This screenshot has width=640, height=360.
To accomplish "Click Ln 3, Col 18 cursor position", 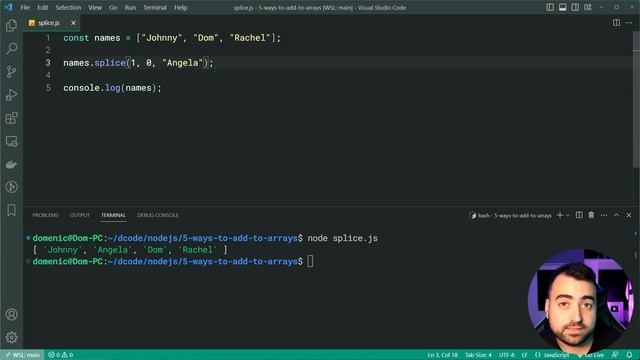I will [x=442, y=355].
